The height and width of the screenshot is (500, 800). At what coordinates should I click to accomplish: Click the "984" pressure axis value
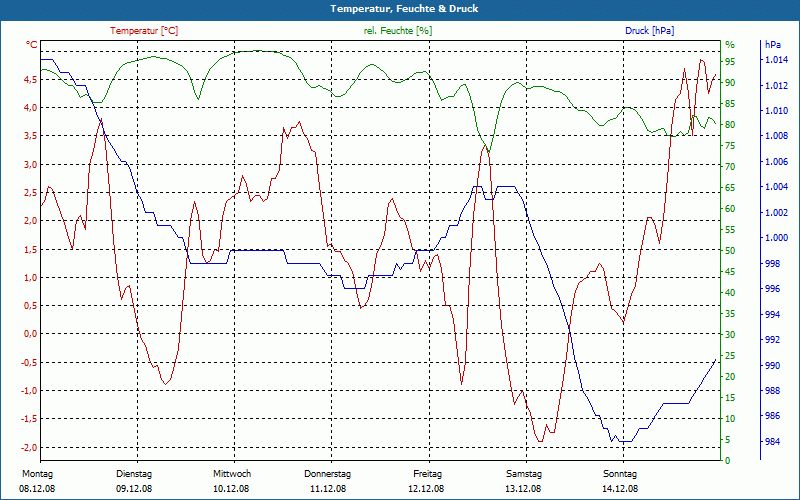click(x=773, y=442)
